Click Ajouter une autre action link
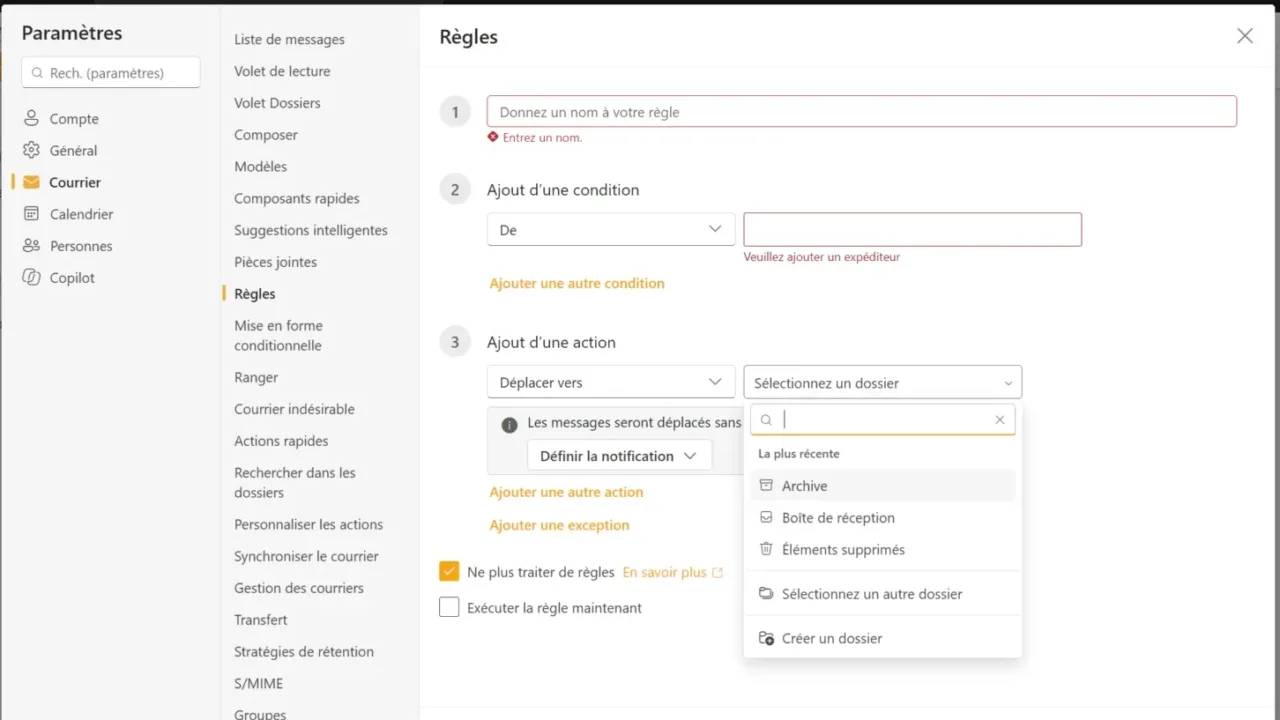This screenshot has width=1280, height=720. [x=566, y=493]
